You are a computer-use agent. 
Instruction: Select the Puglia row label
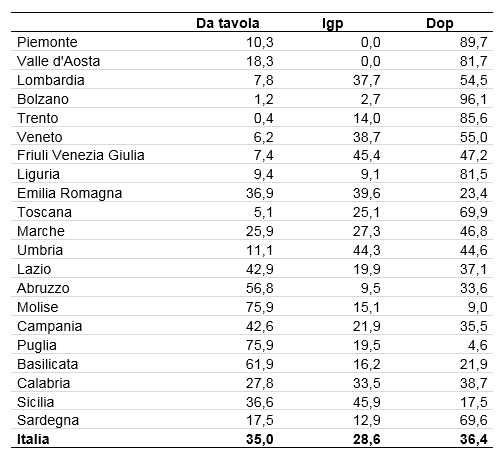pyautogui.click(x=37, y=346)
